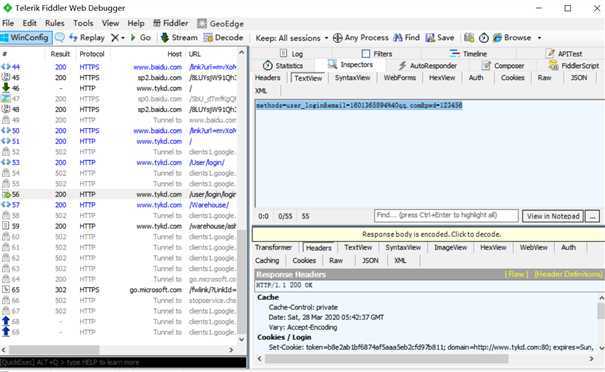605x372 pixels.
Task: Click View in Notepad button
Action: [x=553, y=216]
